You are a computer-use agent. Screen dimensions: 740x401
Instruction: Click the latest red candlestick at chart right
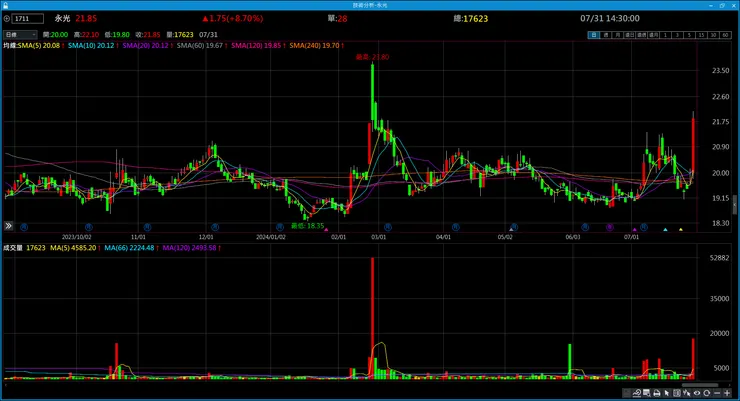[693, 145]
